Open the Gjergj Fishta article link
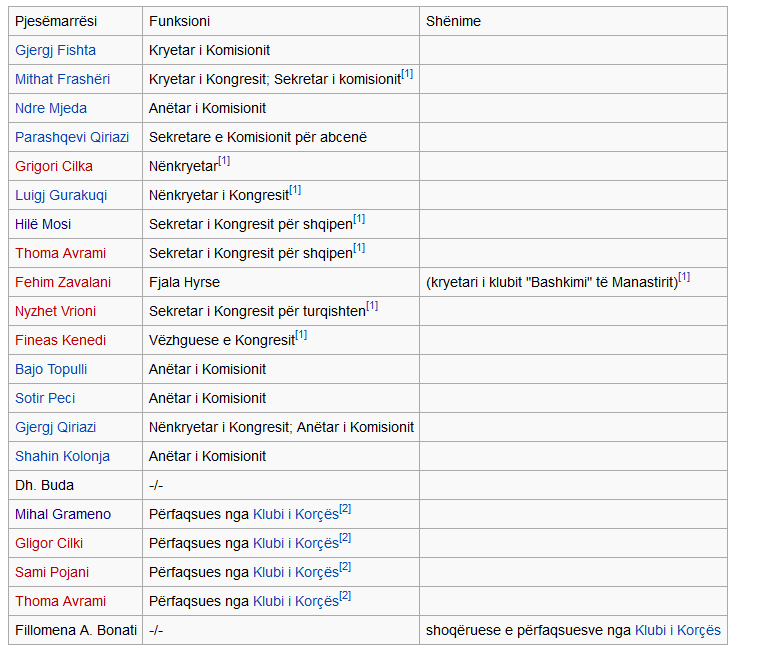The image size is (760, 659). (54, 50)
